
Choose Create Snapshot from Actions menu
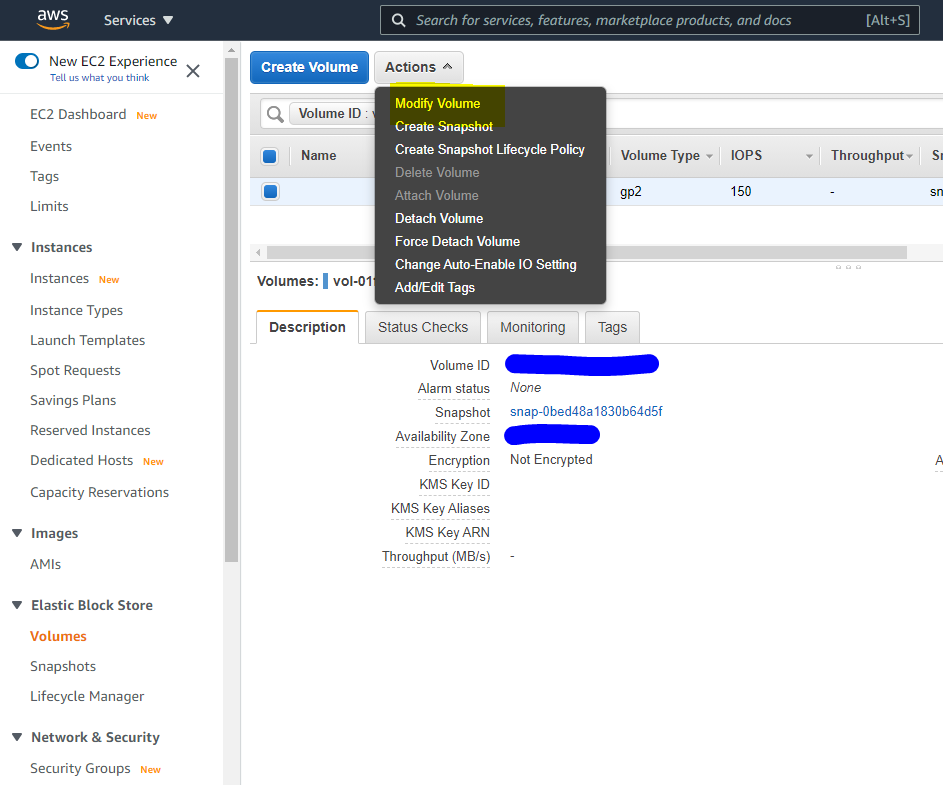(444, 126)
